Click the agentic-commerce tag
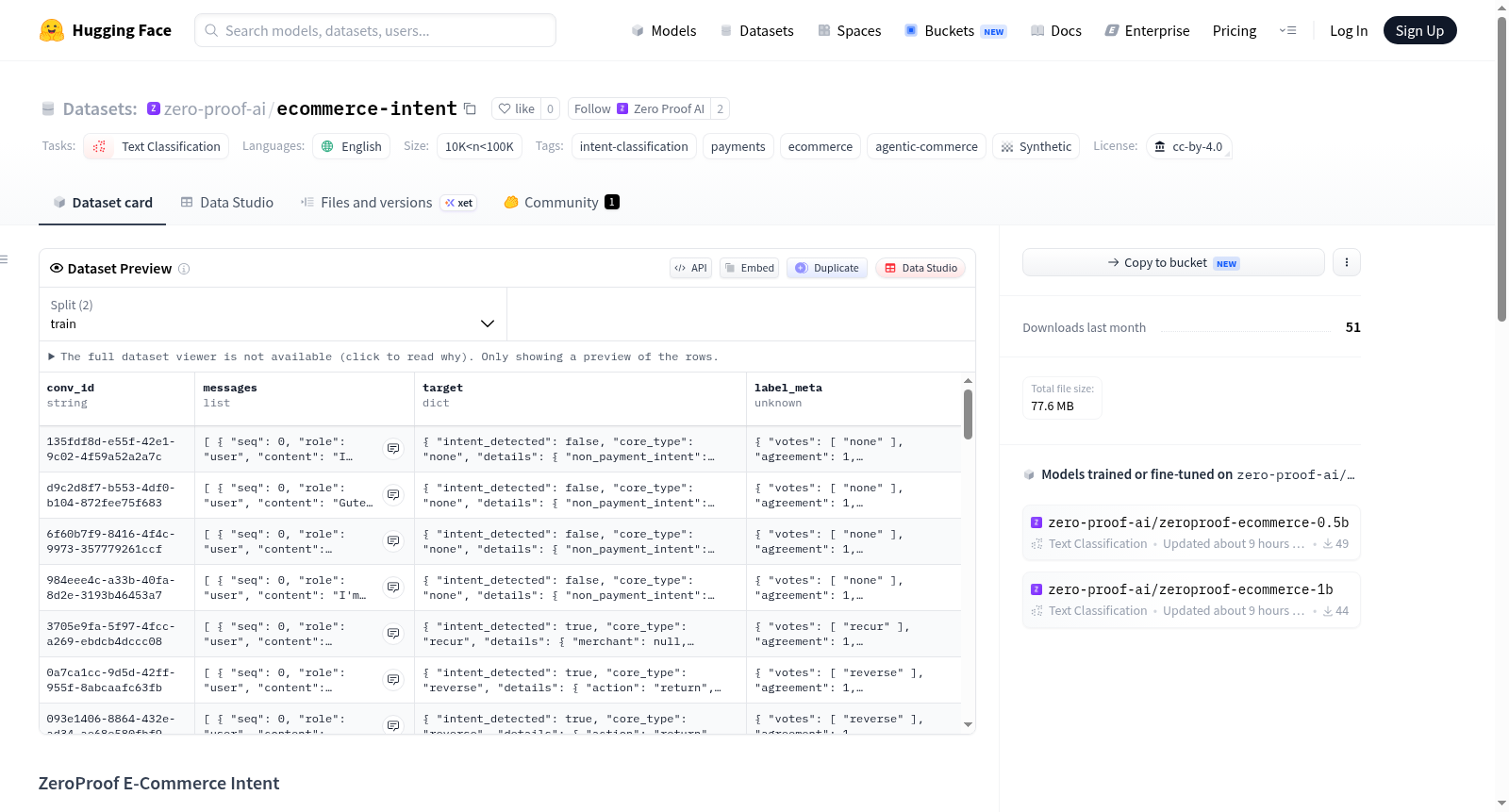This screenshot has height=812, width=1509. pos(926,146)
